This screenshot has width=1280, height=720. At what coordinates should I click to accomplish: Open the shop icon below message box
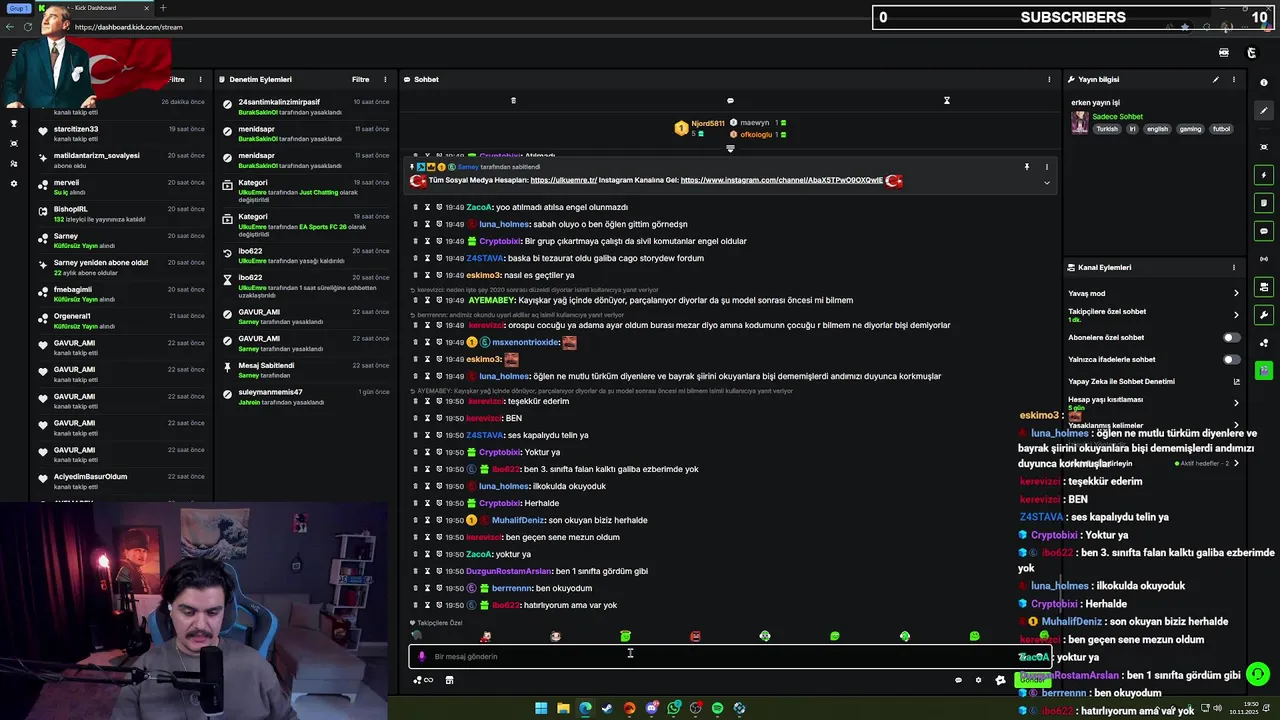point(449,680)
